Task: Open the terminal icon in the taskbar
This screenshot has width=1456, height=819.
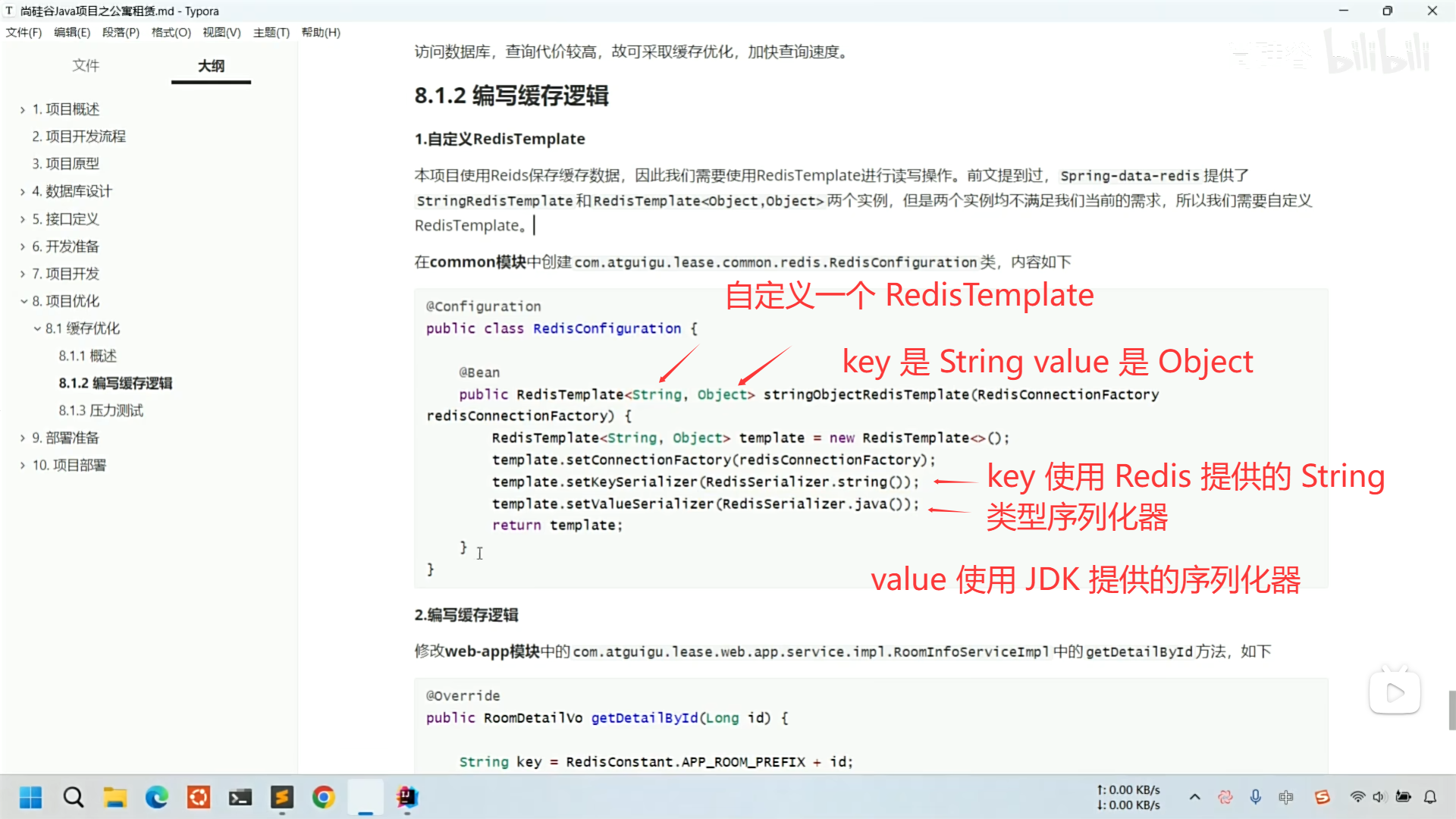Action: point(240,797)
